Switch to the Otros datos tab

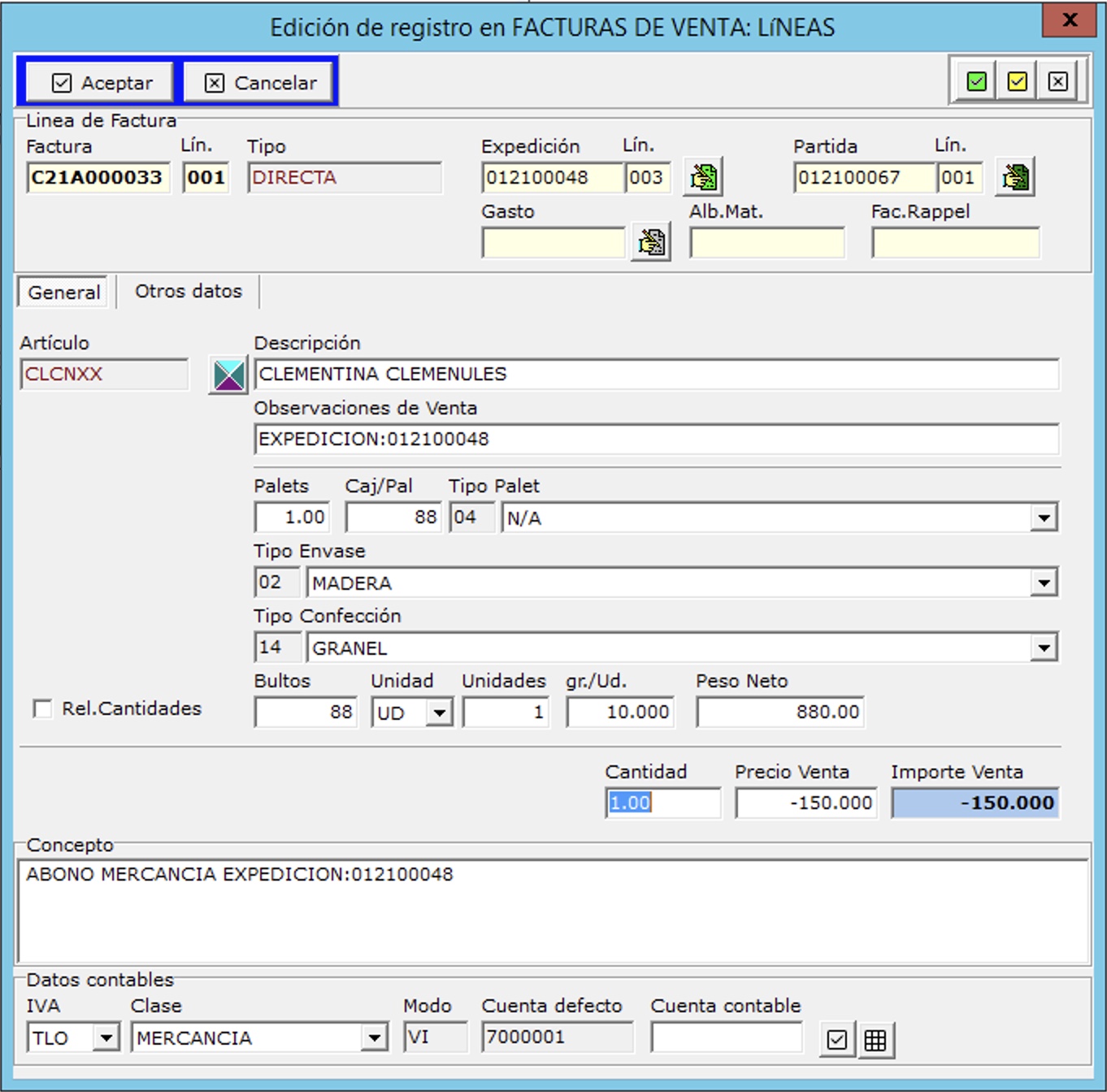pyautogui.click(x=189, y=292)
